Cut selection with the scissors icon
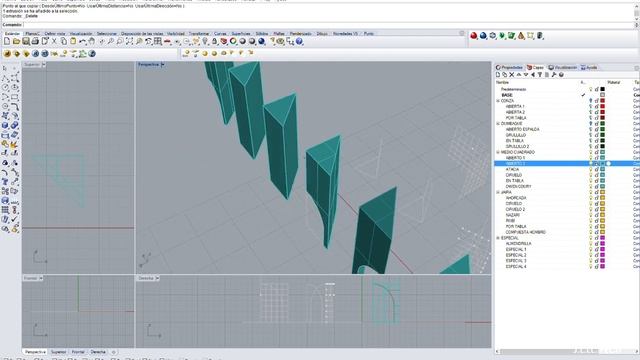 tap(54, 41)
